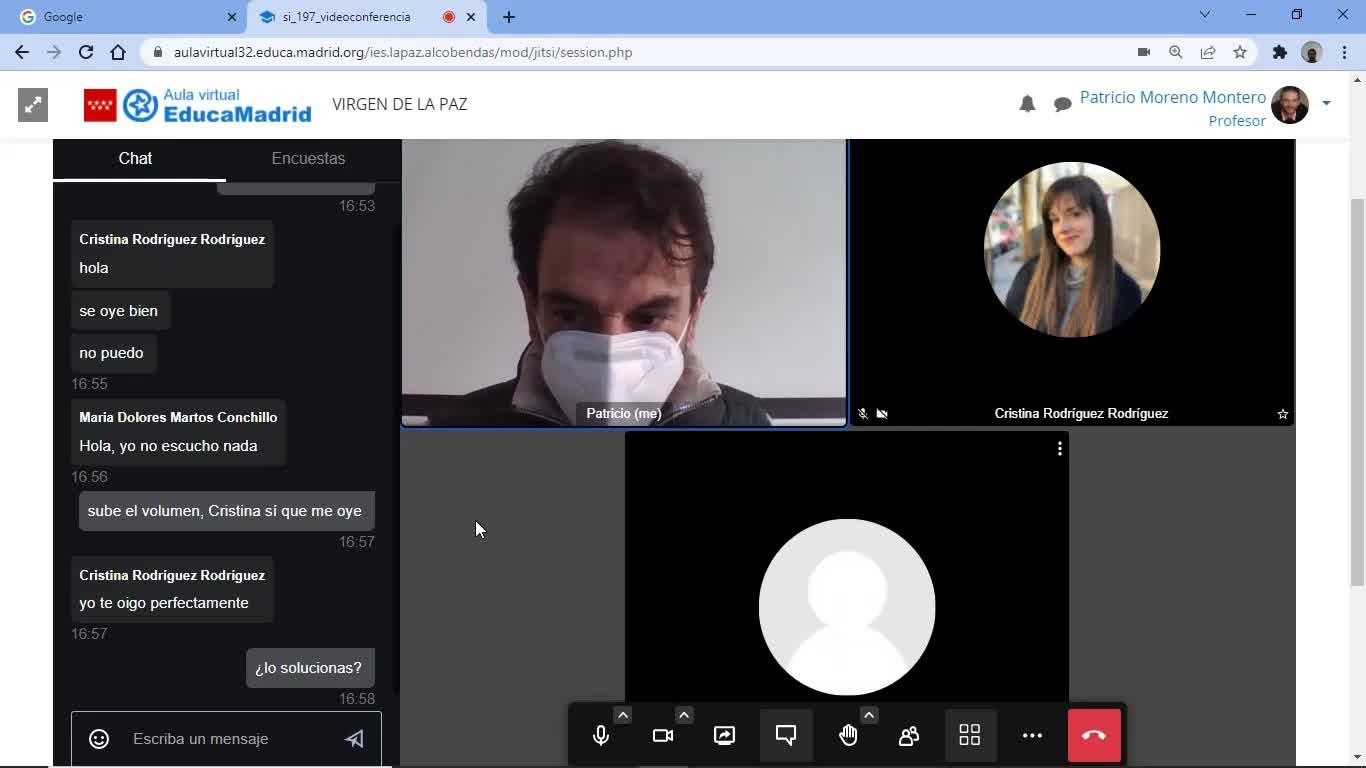The image size is (1366, 768).
Task: Click the page vertical scrollbar
Action: click(x=1357, y=390)
